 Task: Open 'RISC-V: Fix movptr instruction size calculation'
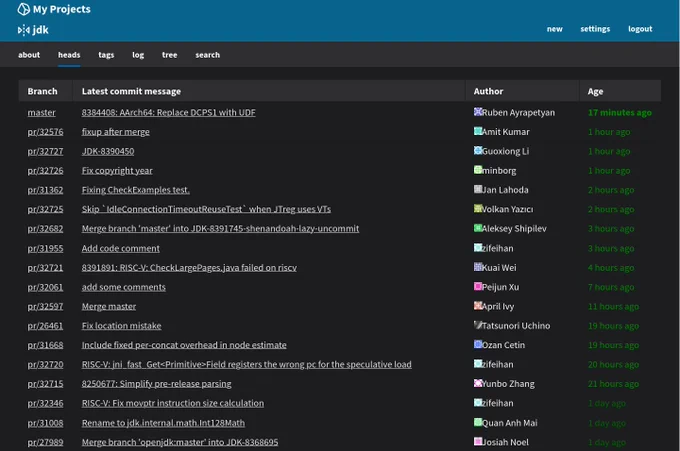pos(173,403)
